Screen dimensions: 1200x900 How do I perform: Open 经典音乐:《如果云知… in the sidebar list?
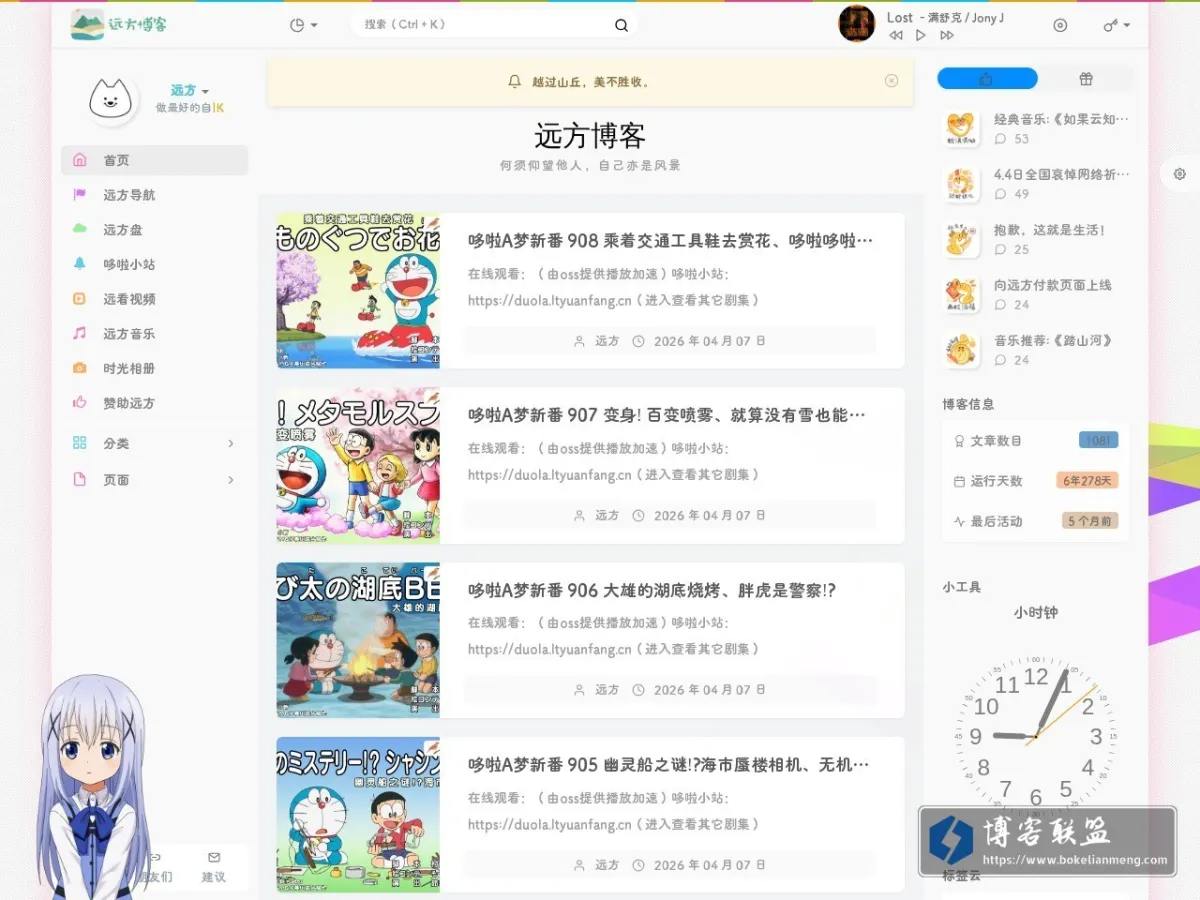coord(1061,119)
